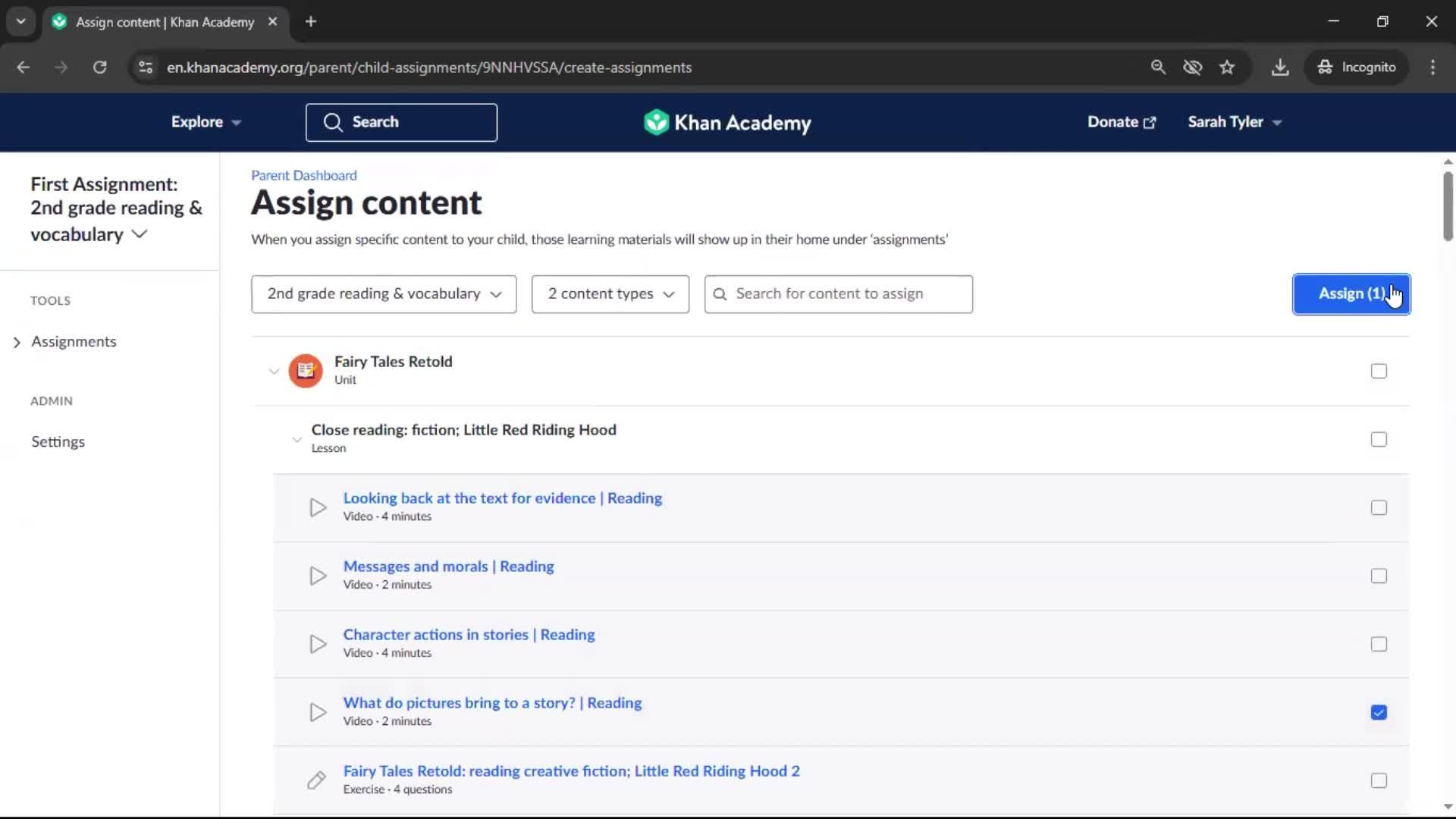The height and width of the screenshot is (819, 1456).
Task: Open 2nd grade reading & vocabulary dropdown
Action: point(384,294)
